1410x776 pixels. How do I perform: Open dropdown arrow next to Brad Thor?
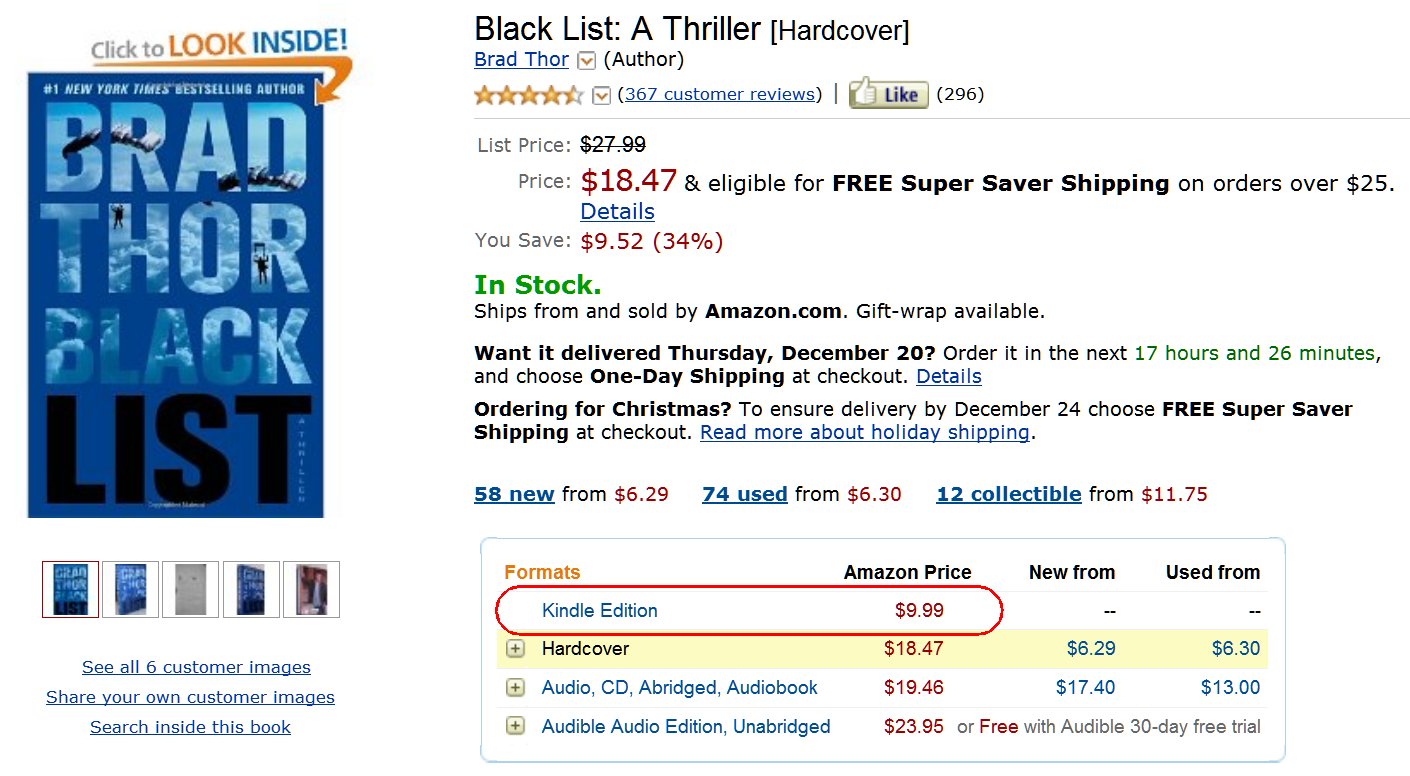point(587,61)
